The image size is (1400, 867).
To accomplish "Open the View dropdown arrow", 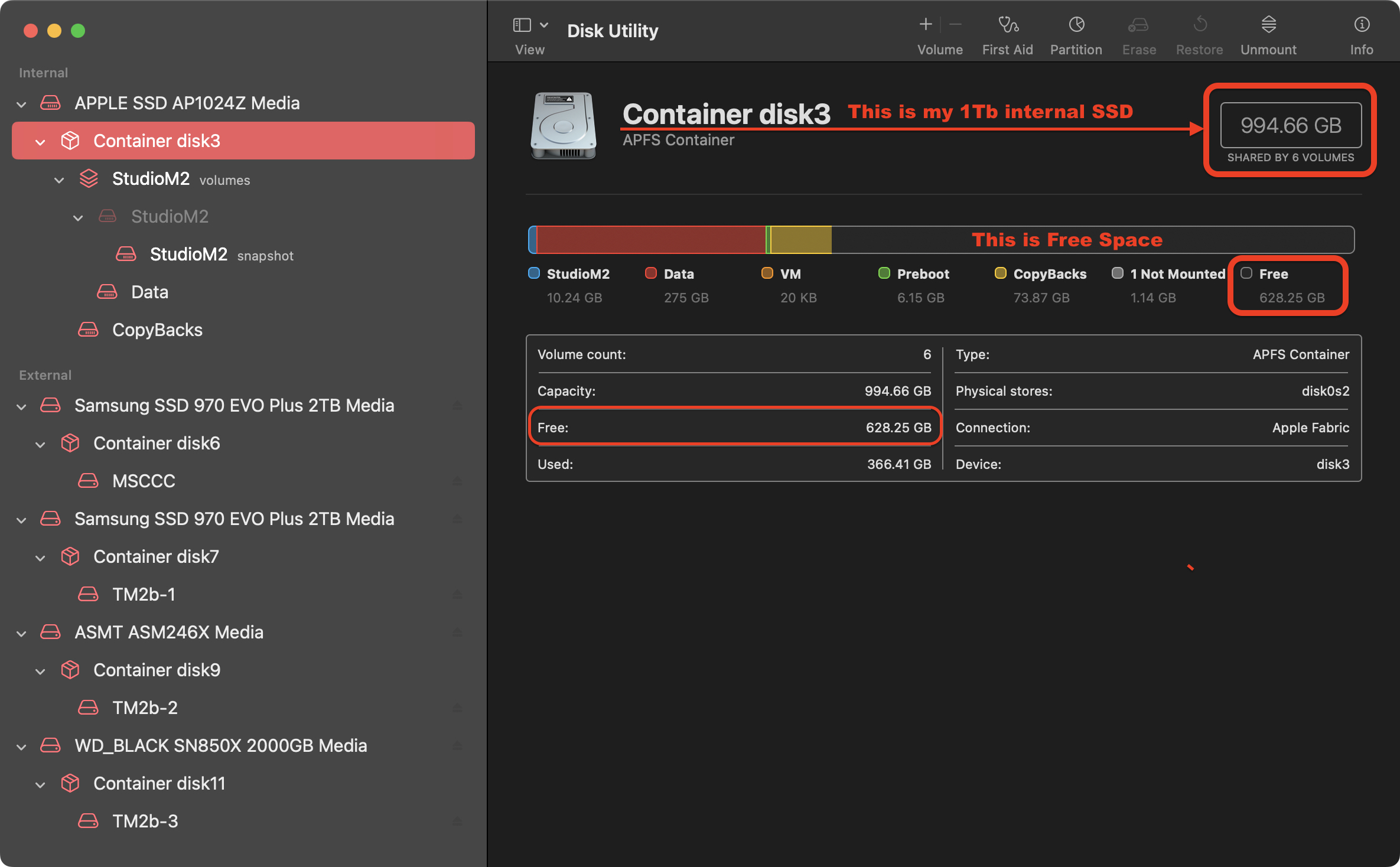I will 544,25.
